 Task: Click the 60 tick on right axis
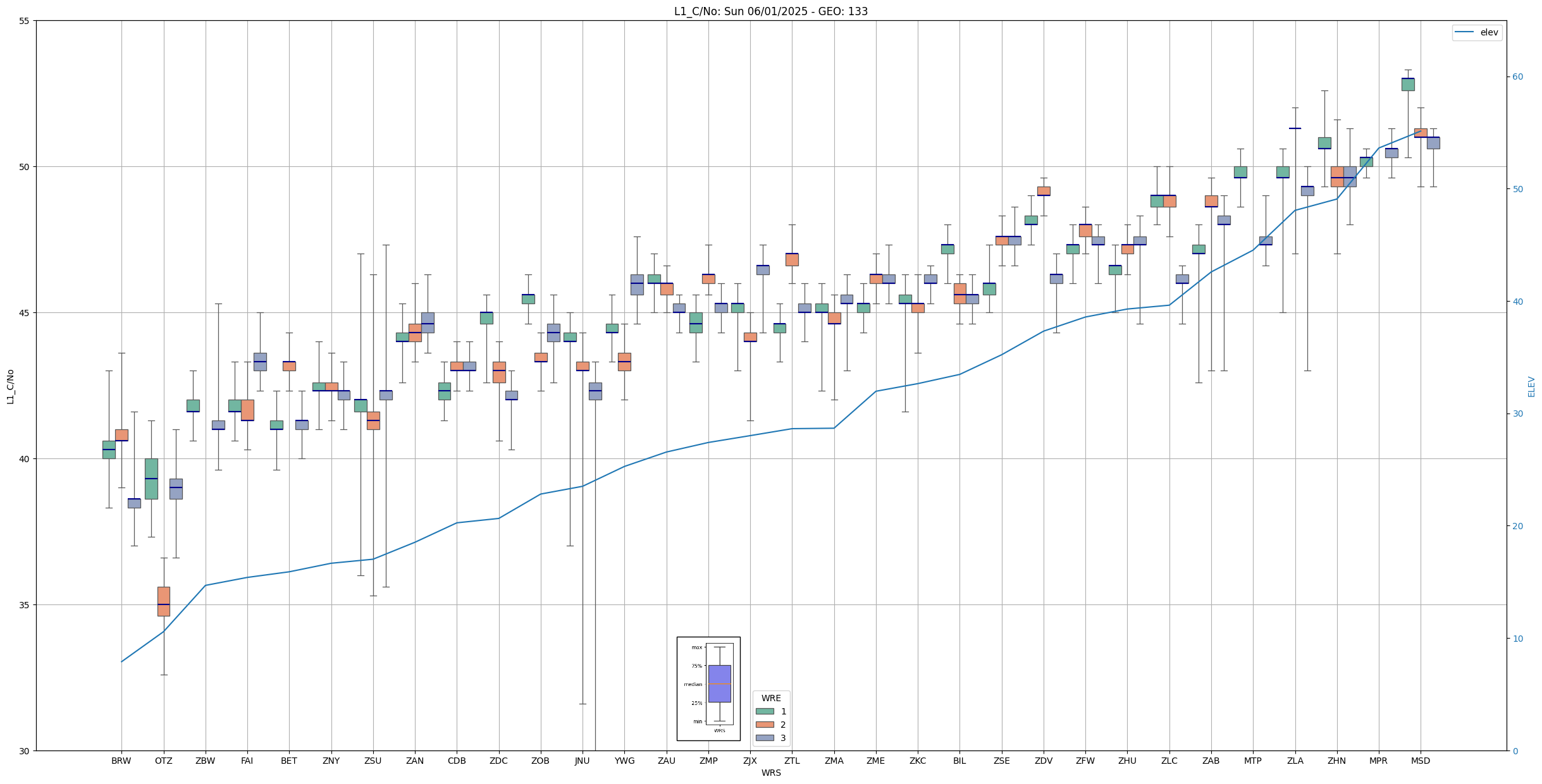[x=1517, y=77]
